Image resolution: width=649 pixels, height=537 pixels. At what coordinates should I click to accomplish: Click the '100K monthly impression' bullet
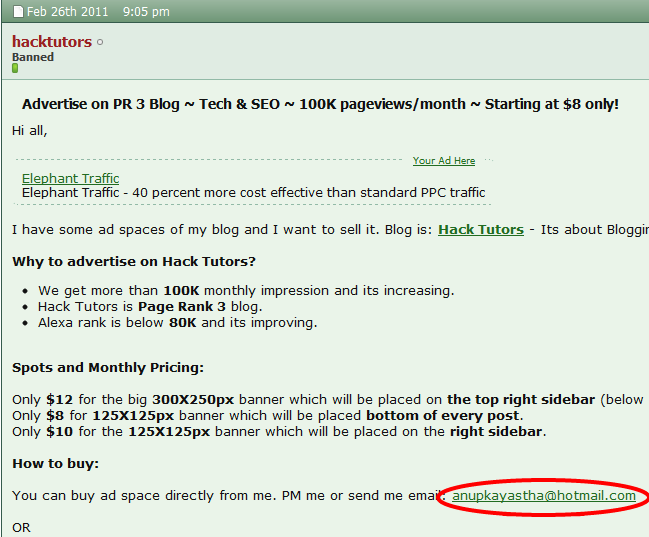click(246, 291)
